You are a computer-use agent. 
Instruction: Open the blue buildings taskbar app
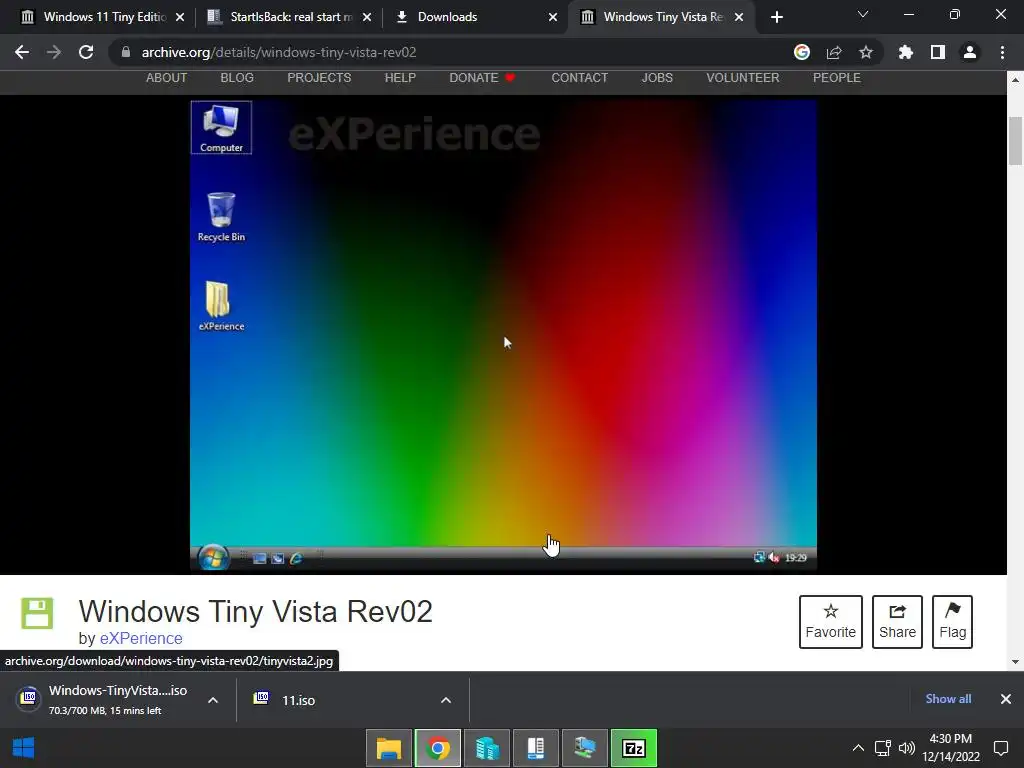pyautogui.click(x=487, y=748)
